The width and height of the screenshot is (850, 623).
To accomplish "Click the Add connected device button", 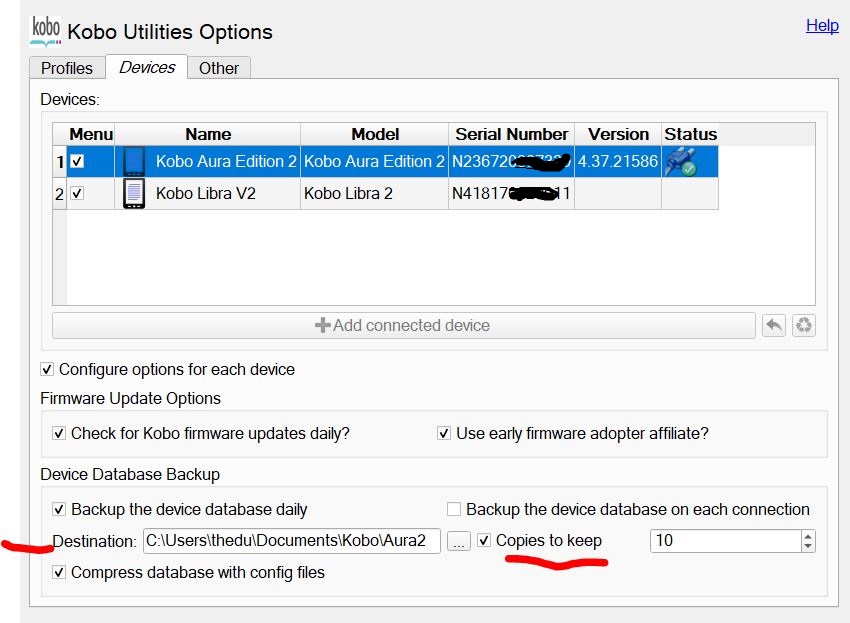I will pos(403,326).
